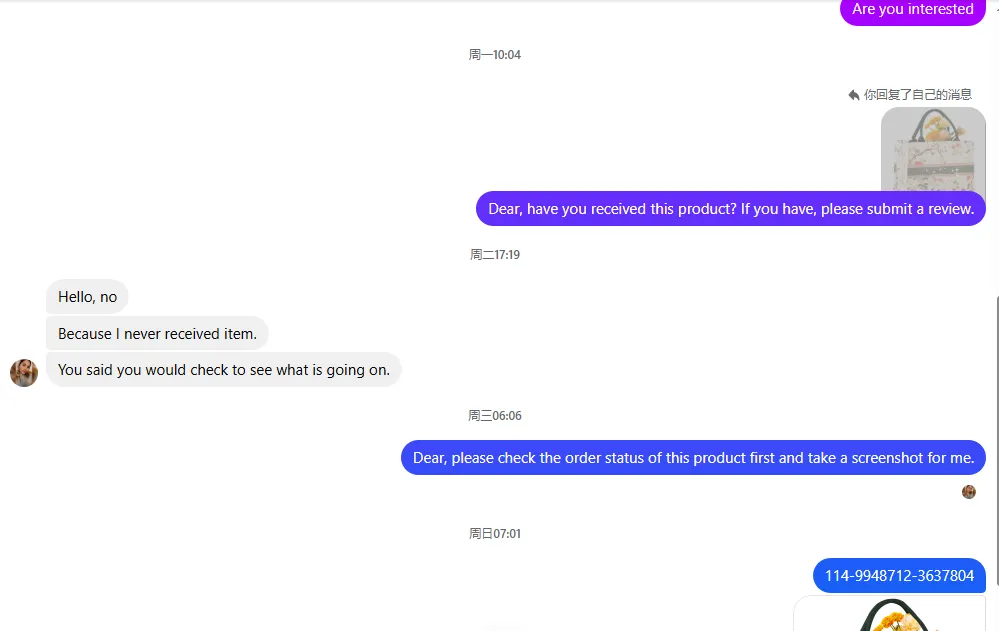Click the "你回复了自己的消息" reply label

point(917,95)
